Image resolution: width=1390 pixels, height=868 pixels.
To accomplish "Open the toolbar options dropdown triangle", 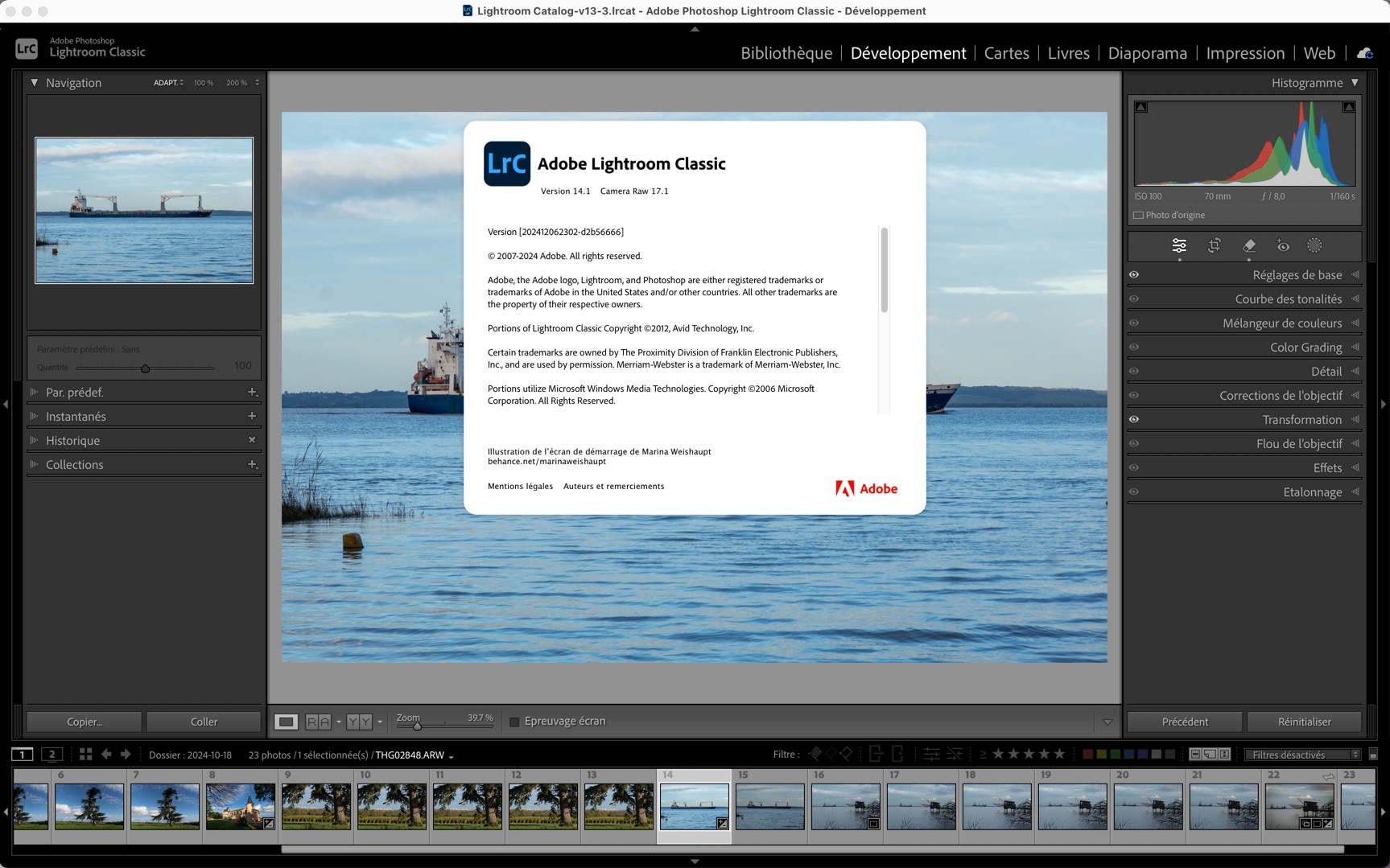I will pyautogui.click(x=1107, y=722).
